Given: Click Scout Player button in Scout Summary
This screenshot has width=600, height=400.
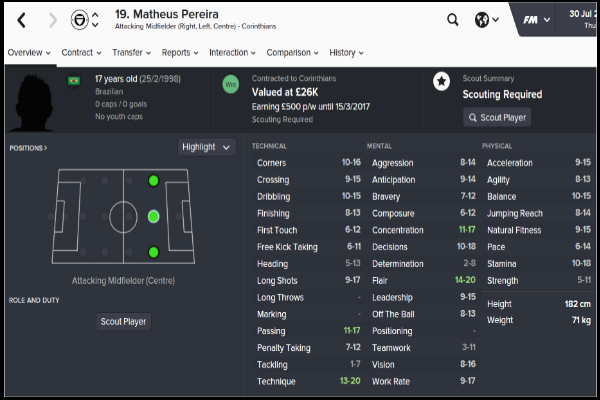Looking at the screenshot, I should (x=497, y=117).
